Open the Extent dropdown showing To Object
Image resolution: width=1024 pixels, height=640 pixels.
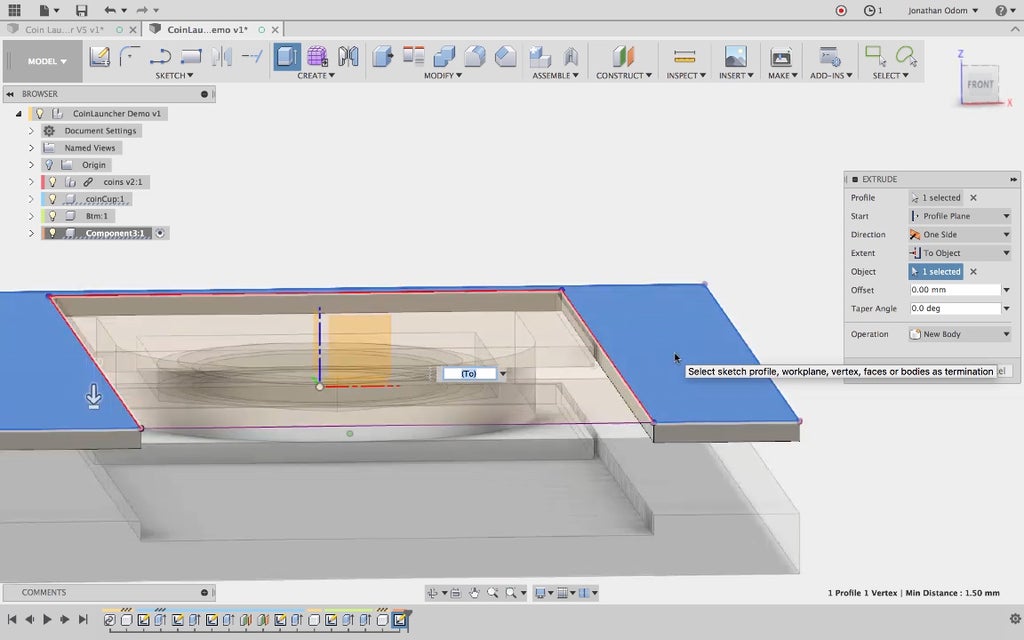click(959, 253)
